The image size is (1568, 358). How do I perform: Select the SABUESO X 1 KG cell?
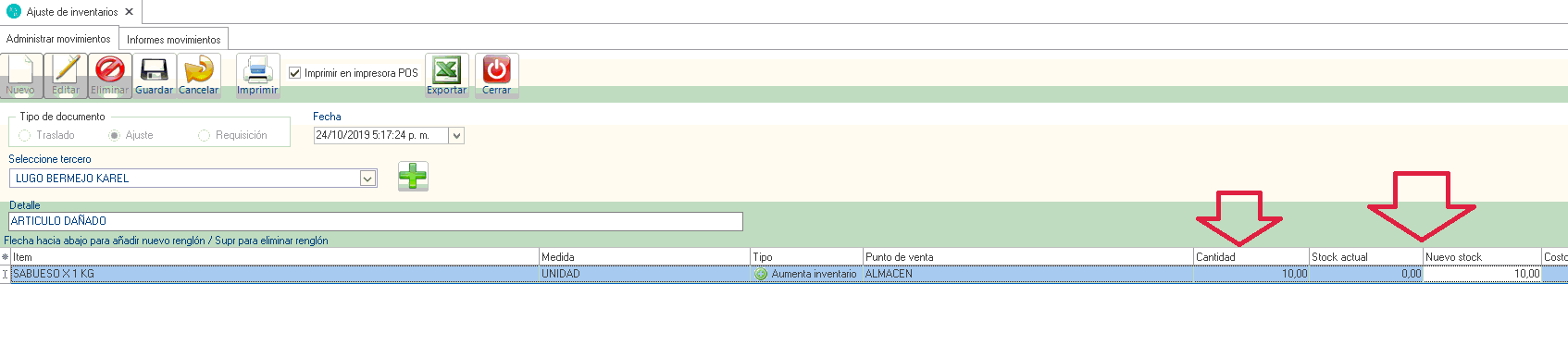click(x=275, y=274)
